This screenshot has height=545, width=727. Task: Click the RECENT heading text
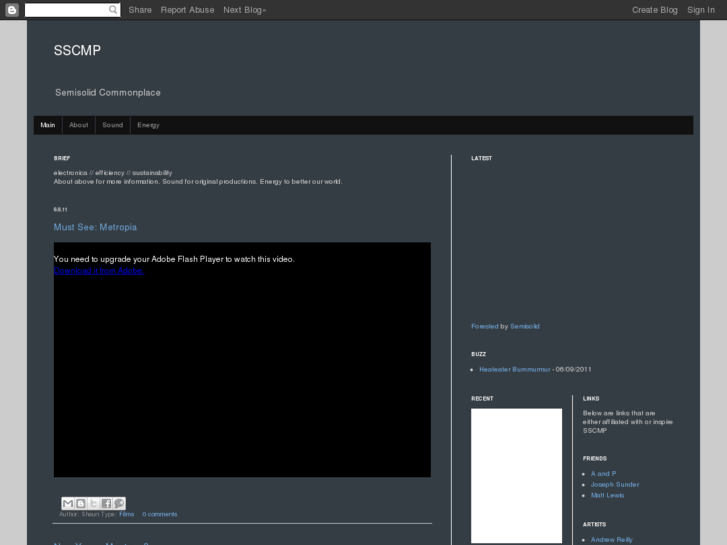[x=482, y=398]
